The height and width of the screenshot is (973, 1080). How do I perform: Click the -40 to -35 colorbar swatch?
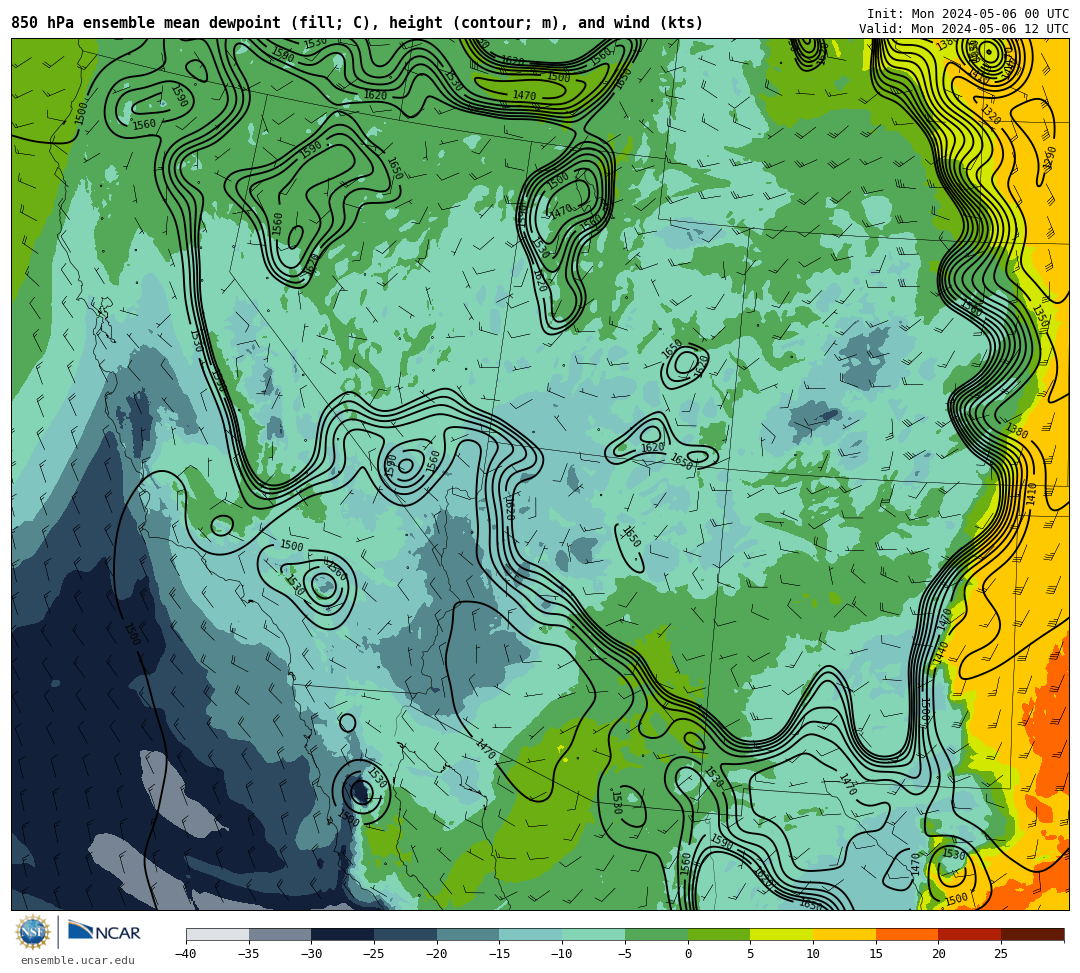(x=218, y=934)
